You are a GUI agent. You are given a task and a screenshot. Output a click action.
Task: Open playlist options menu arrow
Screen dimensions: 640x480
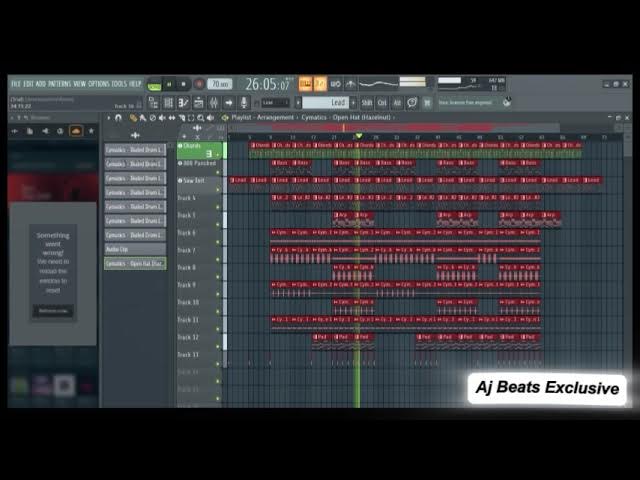[x=109, y=118]
